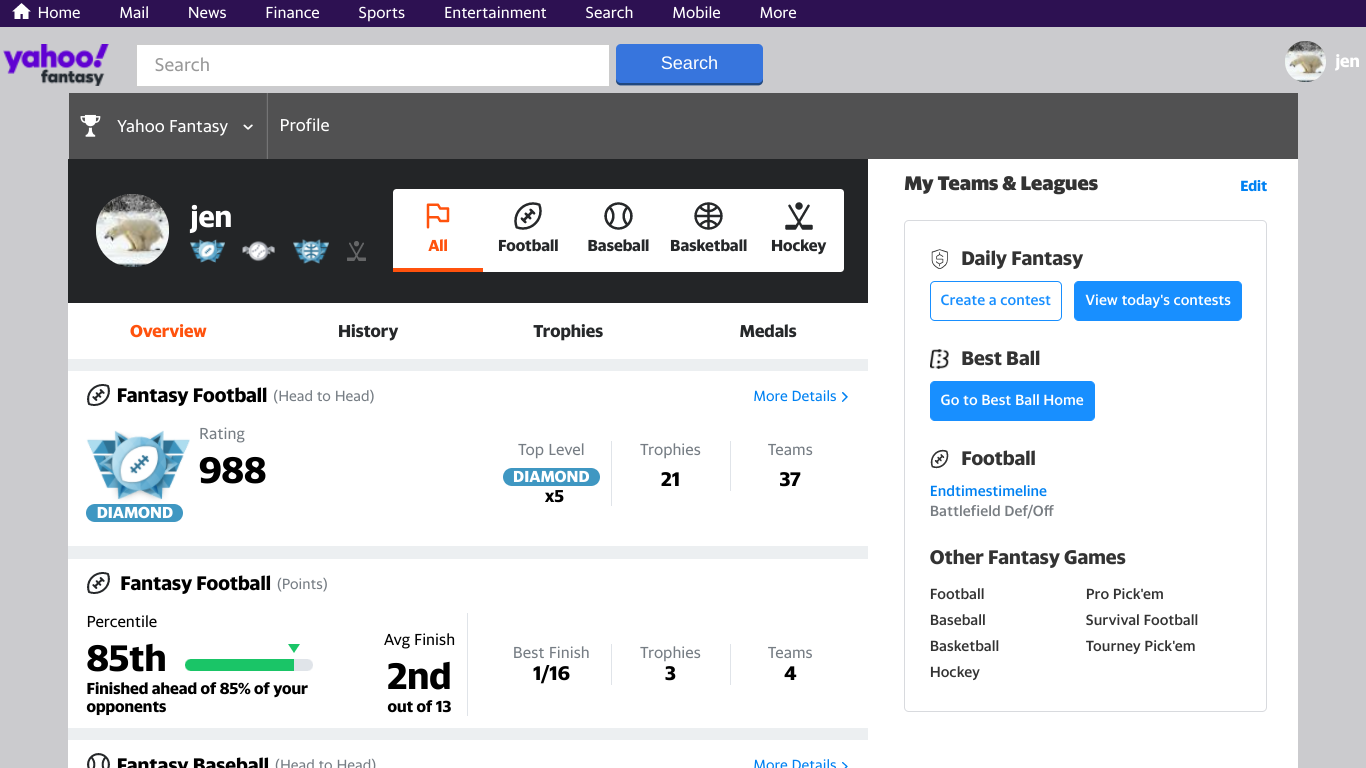Select the Football sport filter tab
The width and height of the screenshot is (1366, 768).
[528, 230]
